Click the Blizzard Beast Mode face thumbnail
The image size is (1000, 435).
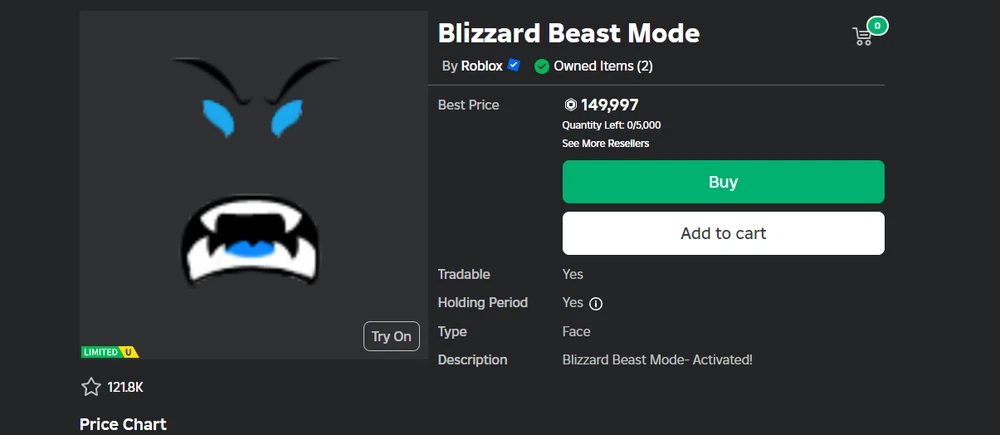click(253, 185)
